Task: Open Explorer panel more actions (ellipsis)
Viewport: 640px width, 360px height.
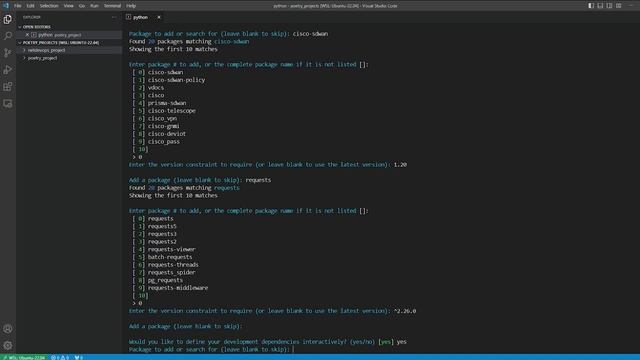Action: [114, 17]
